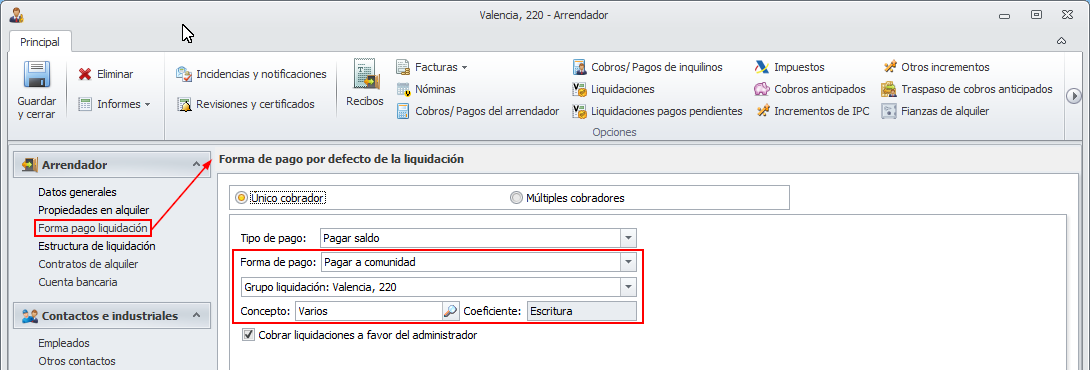Click the ribbon scroll right arrow
Screen dimensions: 1090x370
coord(1074,95)
